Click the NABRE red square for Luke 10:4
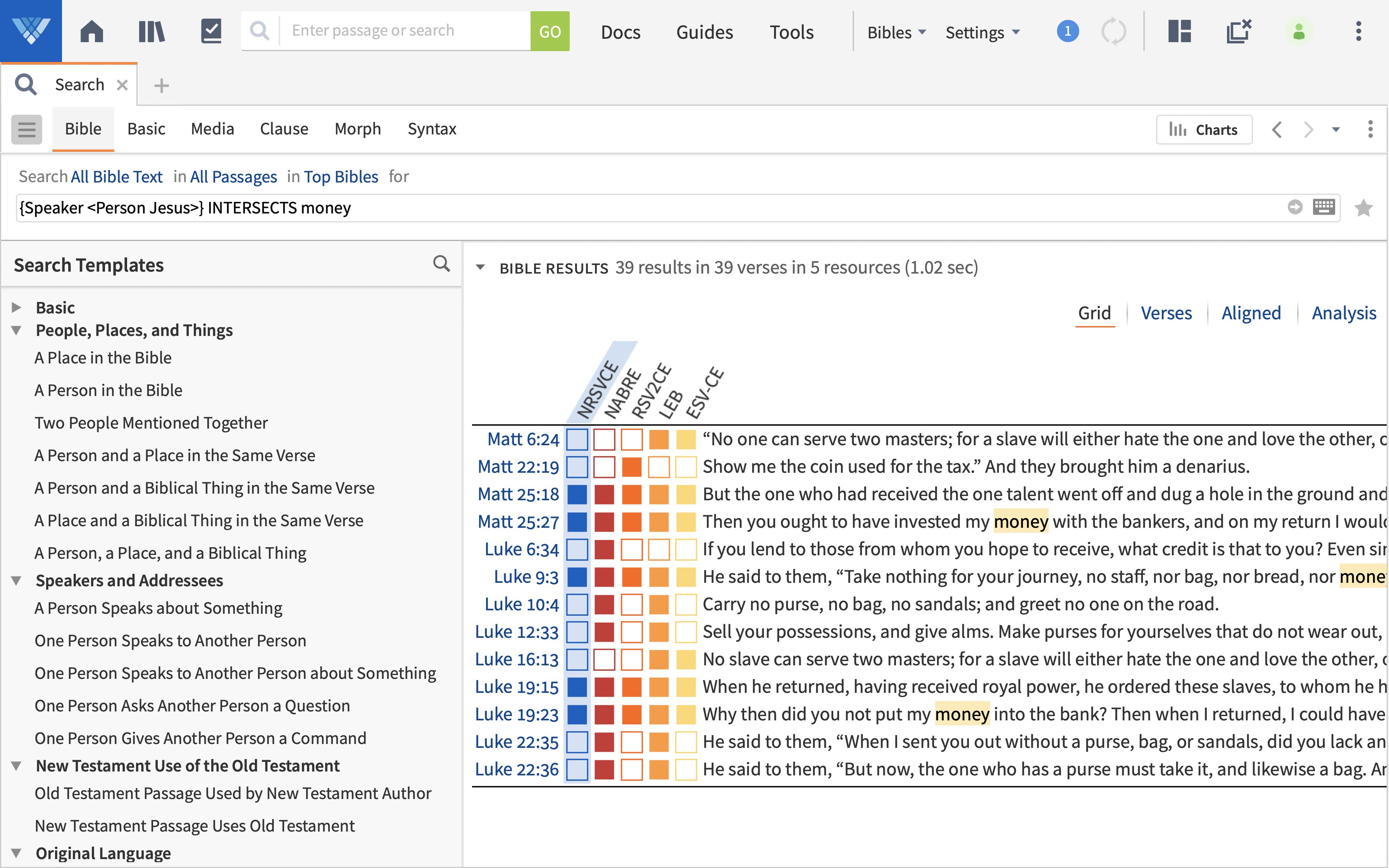 click(x=604, y=604)
